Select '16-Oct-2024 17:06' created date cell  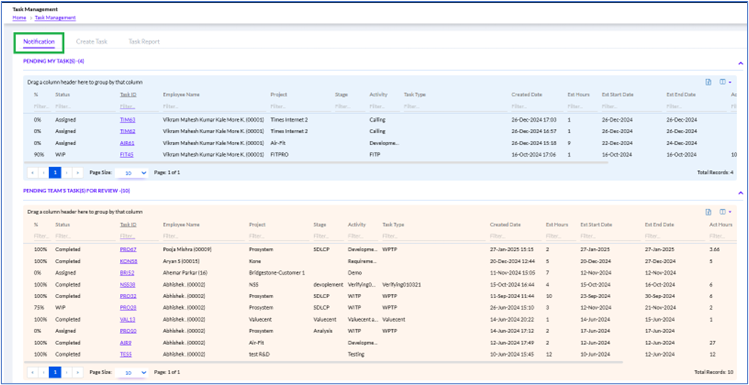pyautogui.click(x=534, y=155)
